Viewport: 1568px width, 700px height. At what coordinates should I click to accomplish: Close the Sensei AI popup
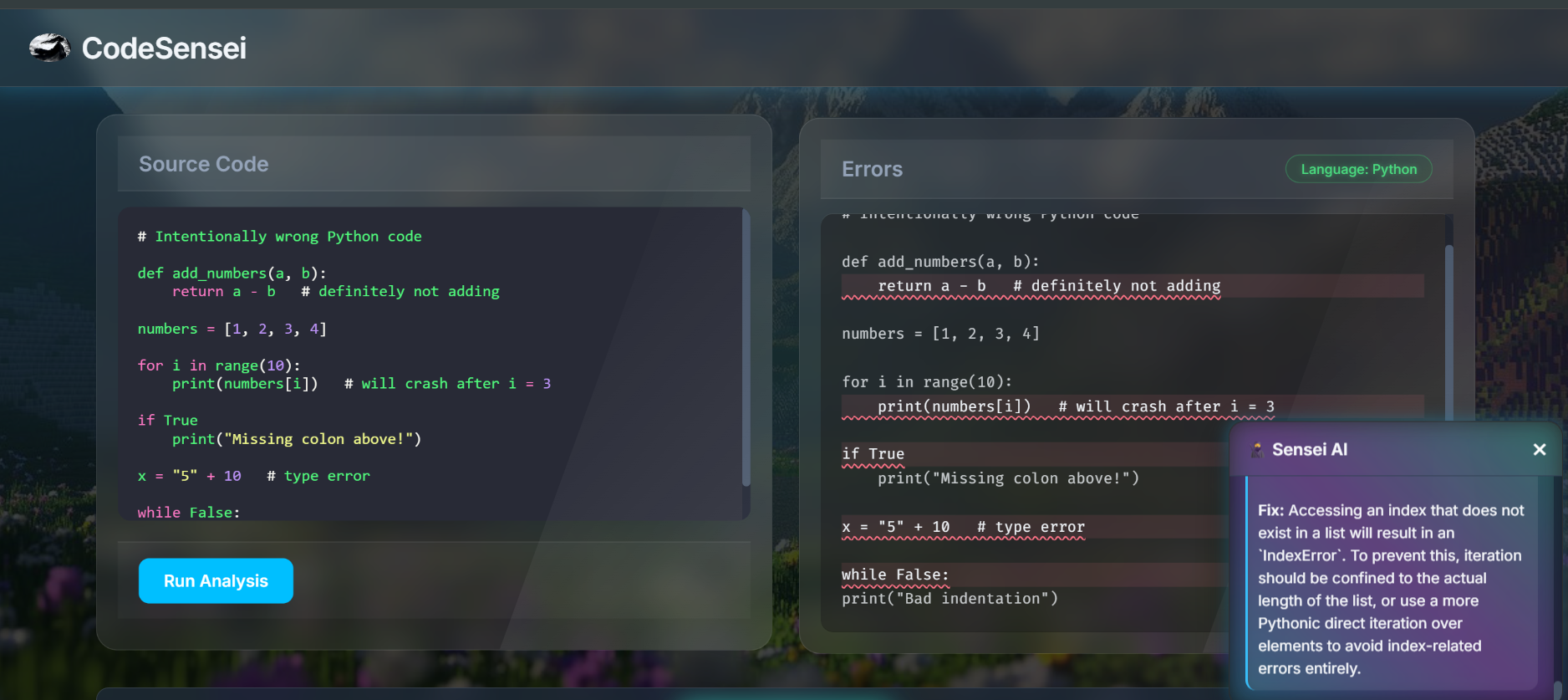[1540, 449]
